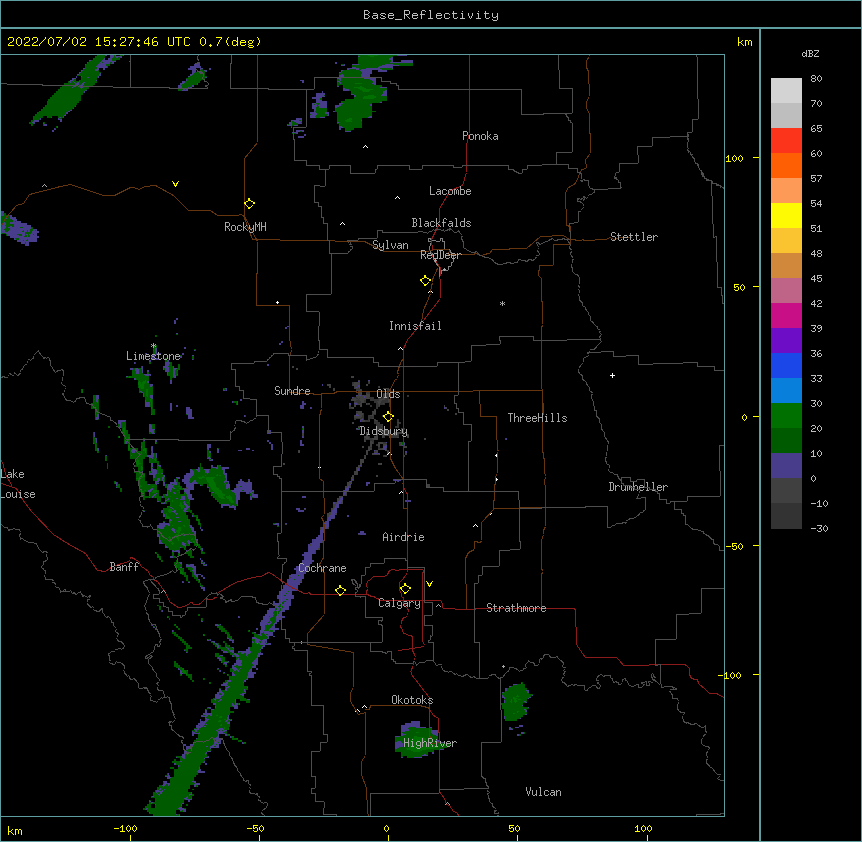Pick the dark green 10-20 dBZ swatch
The width and height of the screenshot is (862, 842).
click(x=786, y=440)
